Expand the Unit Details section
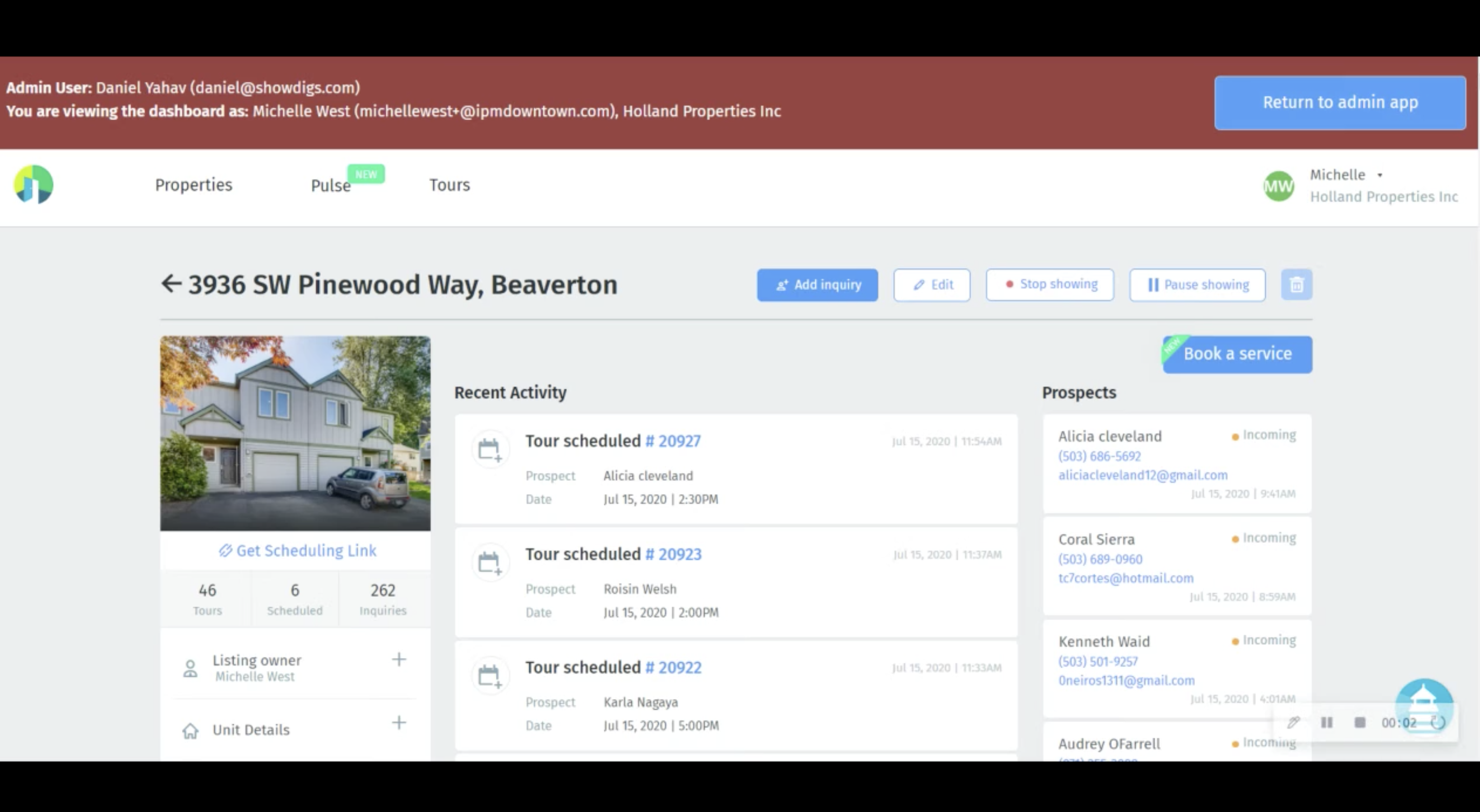Screen dimensions: 1480x812 399,723
